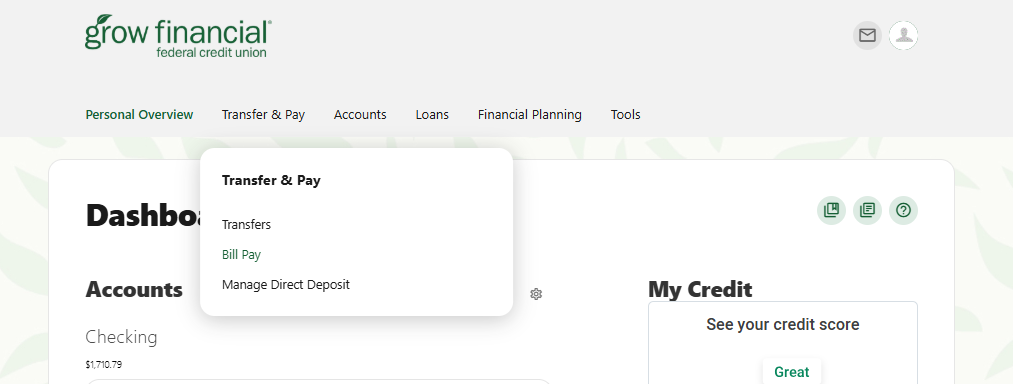Click the Great credit rating badge
The image size is (1013, 384).
pyautogui.click(x=791, y=372)
